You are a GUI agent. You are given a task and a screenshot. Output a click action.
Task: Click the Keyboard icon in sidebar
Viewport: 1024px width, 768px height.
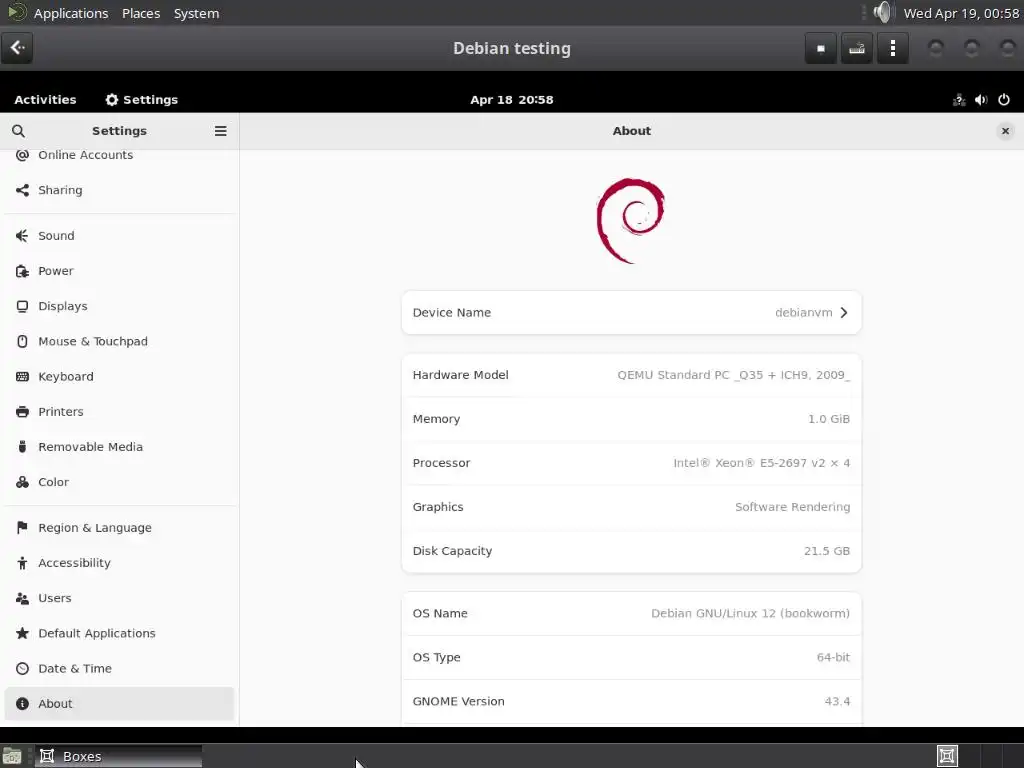point(22,377)
